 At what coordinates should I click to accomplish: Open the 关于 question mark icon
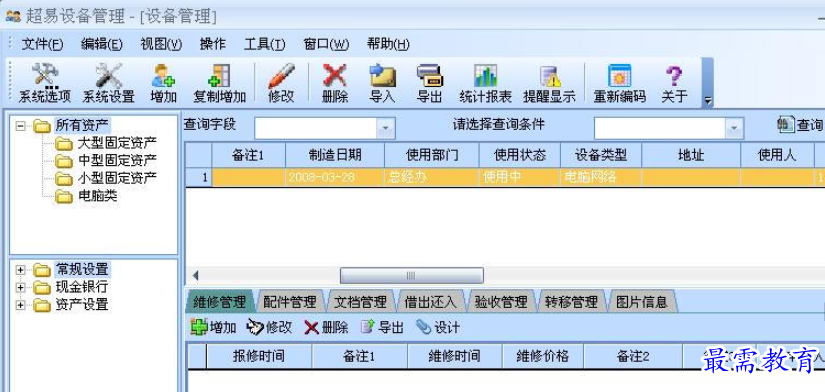[x=674, y=83]
